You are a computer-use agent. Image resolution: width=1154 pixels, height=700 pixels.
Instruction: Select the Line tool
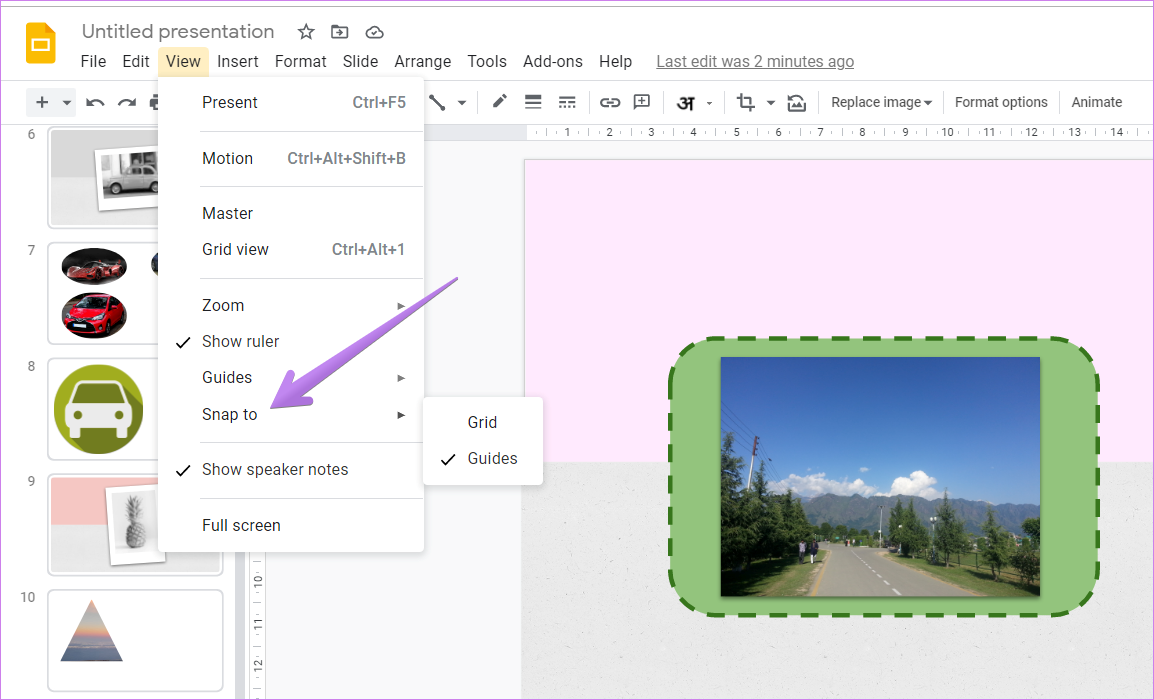[x=437, y=101]
